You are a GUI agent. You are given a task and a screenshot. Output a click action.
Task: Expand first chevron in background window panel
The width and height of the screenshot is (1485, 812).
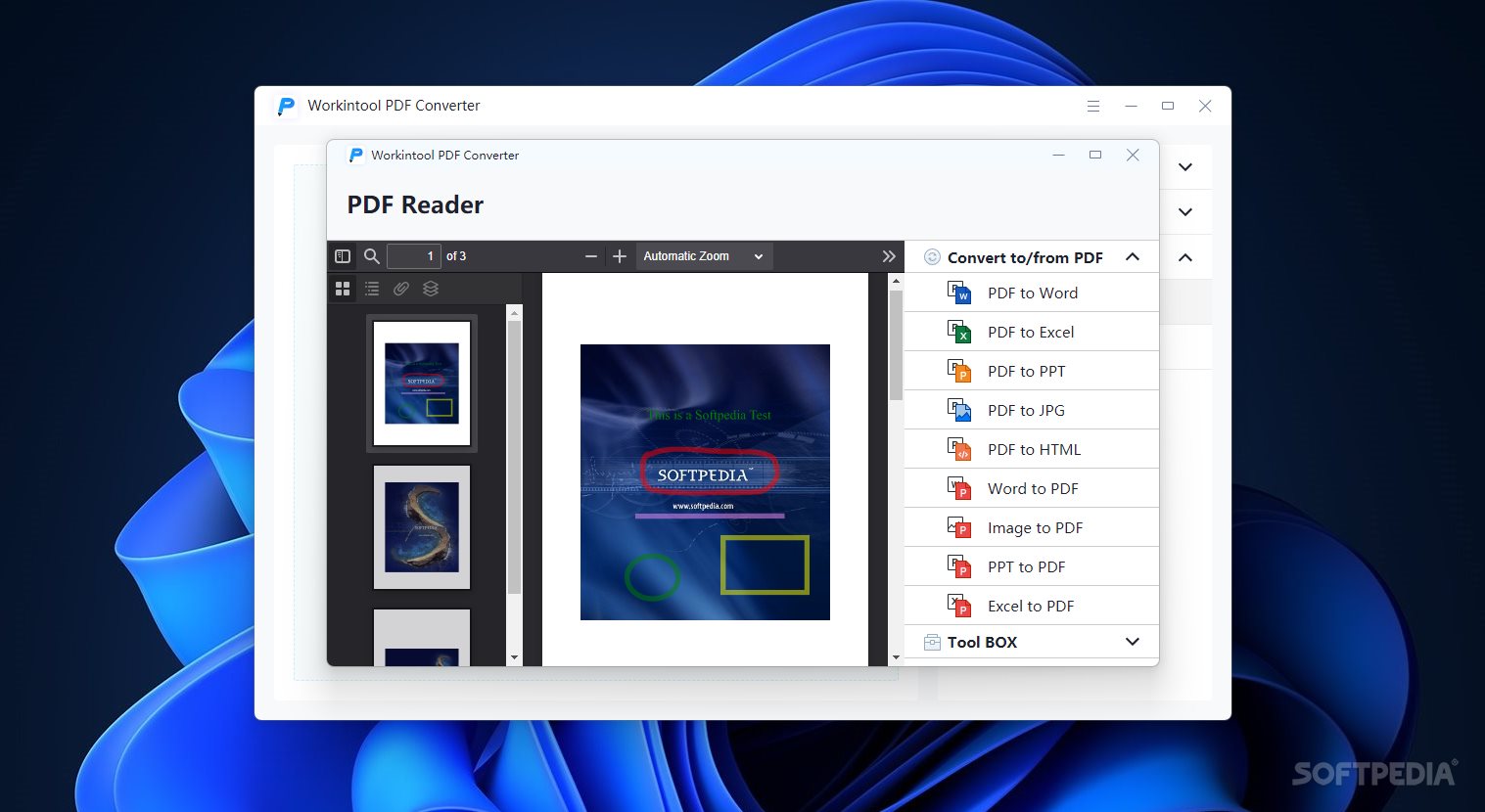pos(1185,167)
